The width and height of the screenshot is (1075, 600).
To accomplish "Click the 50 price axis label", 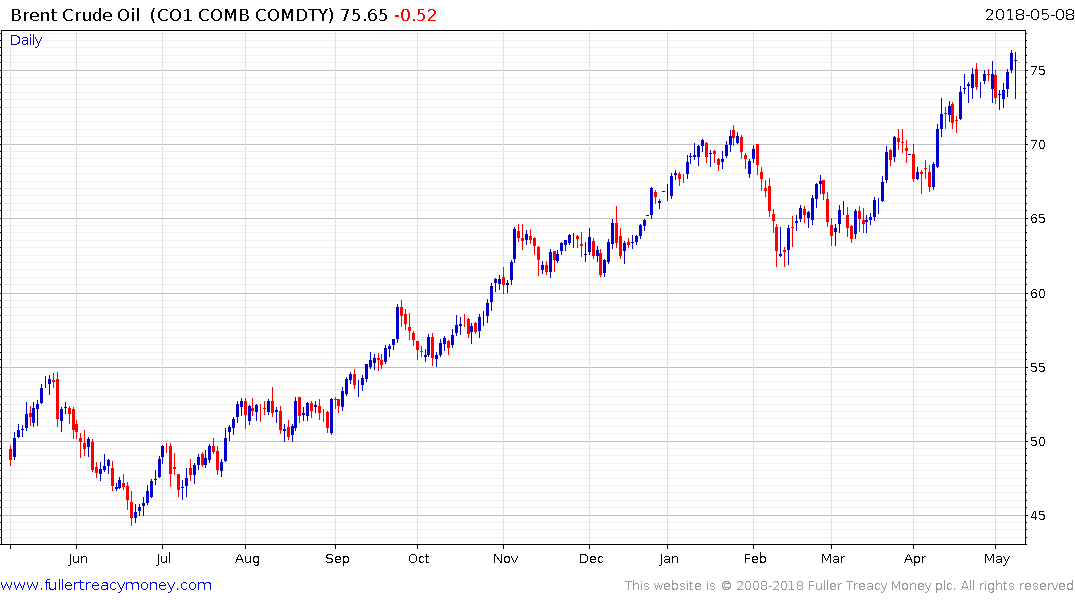I will (1037, 442).
